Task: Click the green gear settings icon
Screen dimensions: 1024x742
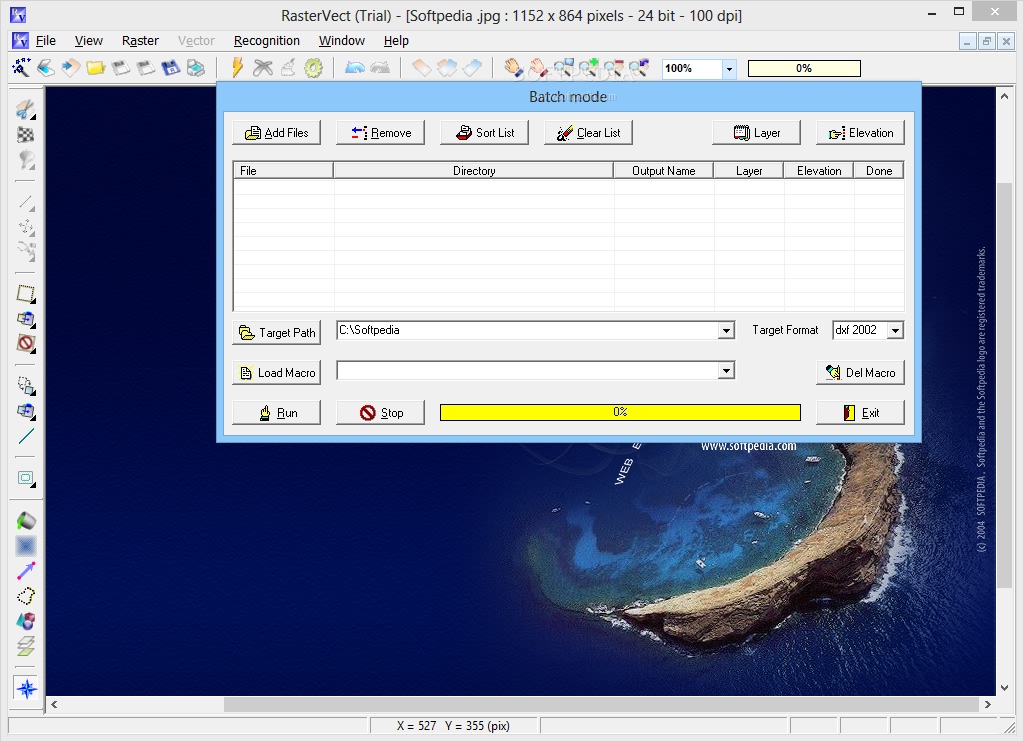Action: 313,67
